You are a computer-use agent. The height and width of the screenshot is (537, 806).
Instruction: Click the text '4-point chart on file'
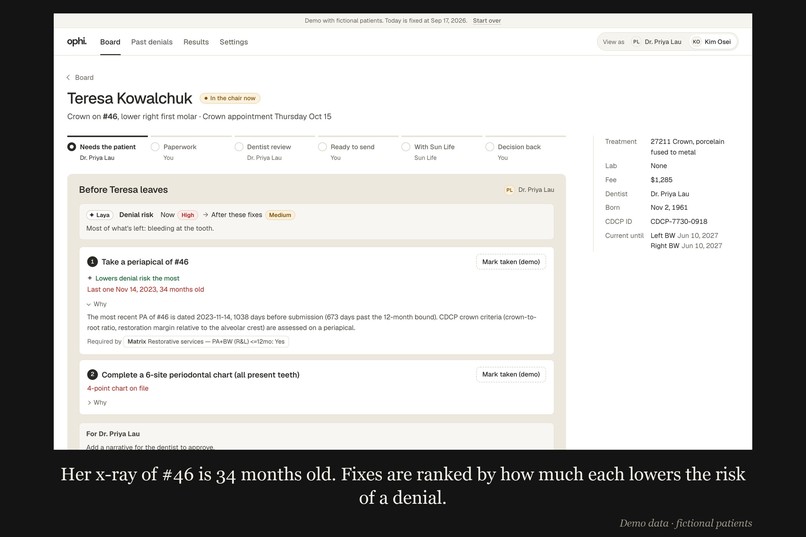[118, 388]
